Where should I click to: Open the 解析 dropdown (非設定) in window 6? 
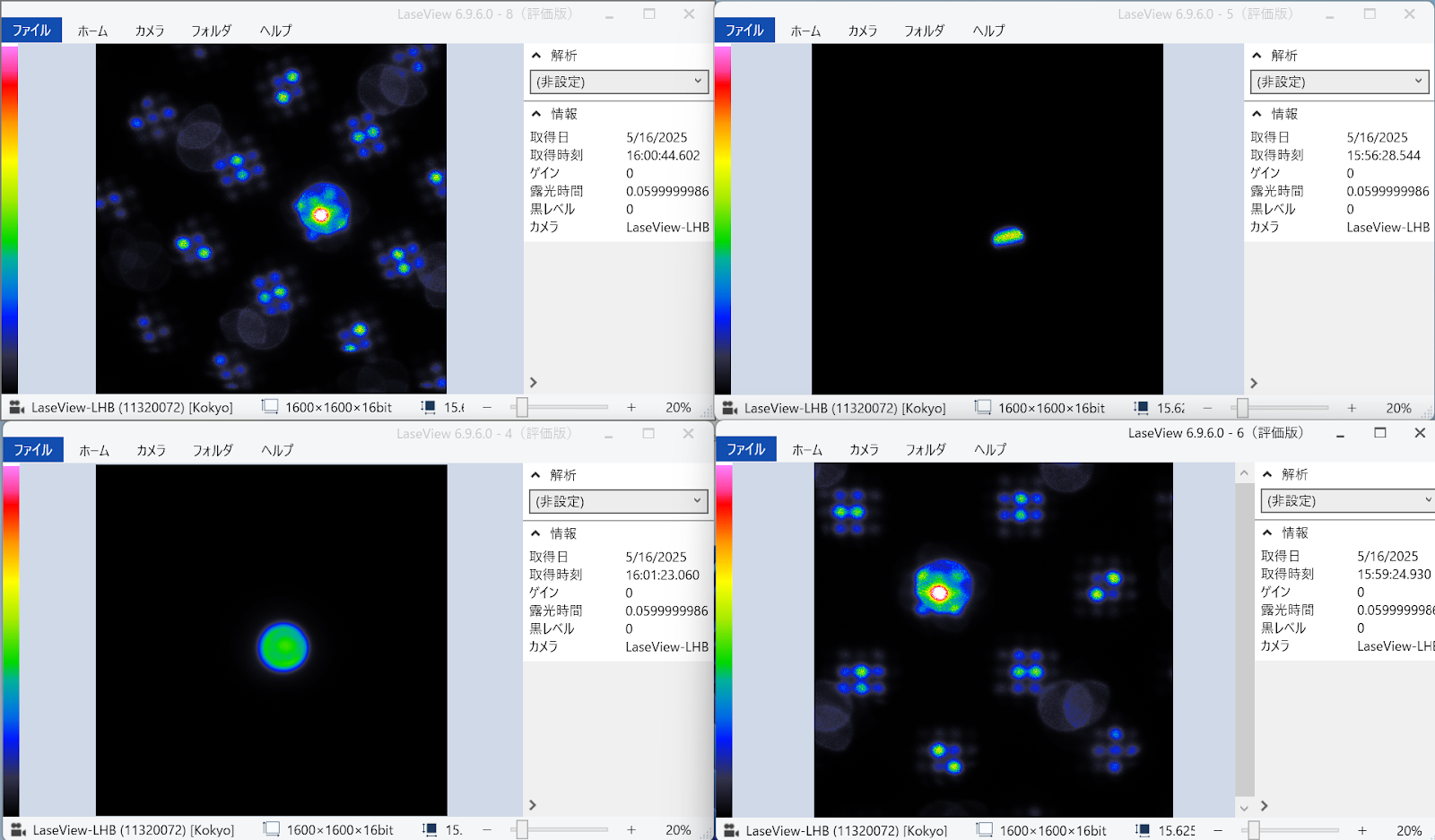(x=1348, y=500)
